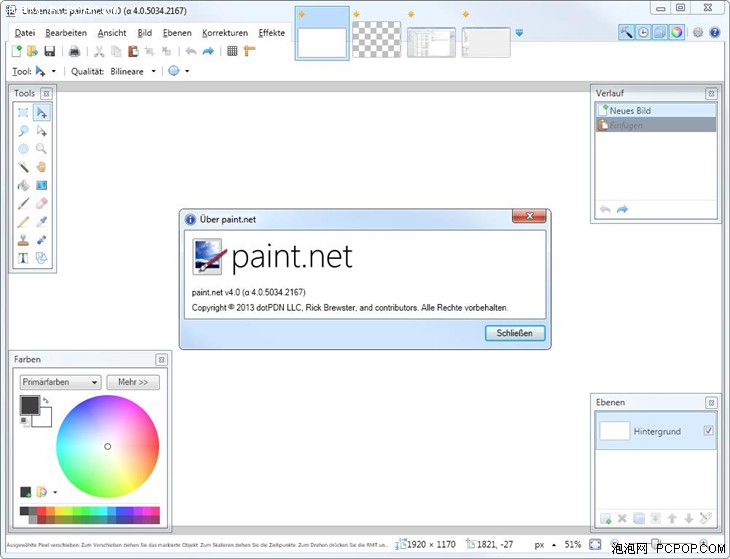The image size is (730, 559).
Task: Toggle the pixel grid display
Action: point(232,51)
